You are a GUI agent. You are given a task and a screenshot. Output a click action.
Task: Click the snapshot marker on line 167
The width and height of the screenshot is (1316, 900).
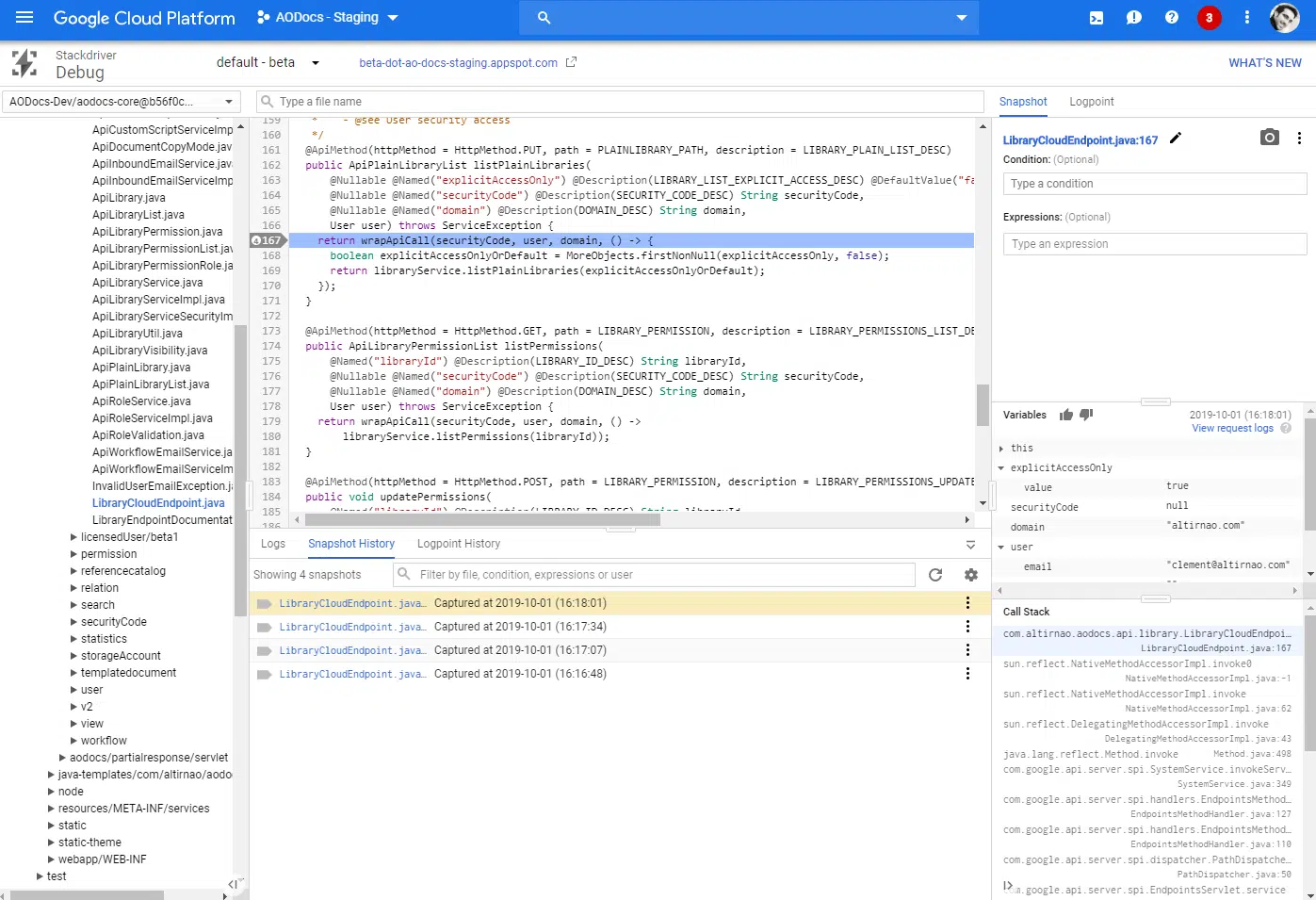[267, 240]
